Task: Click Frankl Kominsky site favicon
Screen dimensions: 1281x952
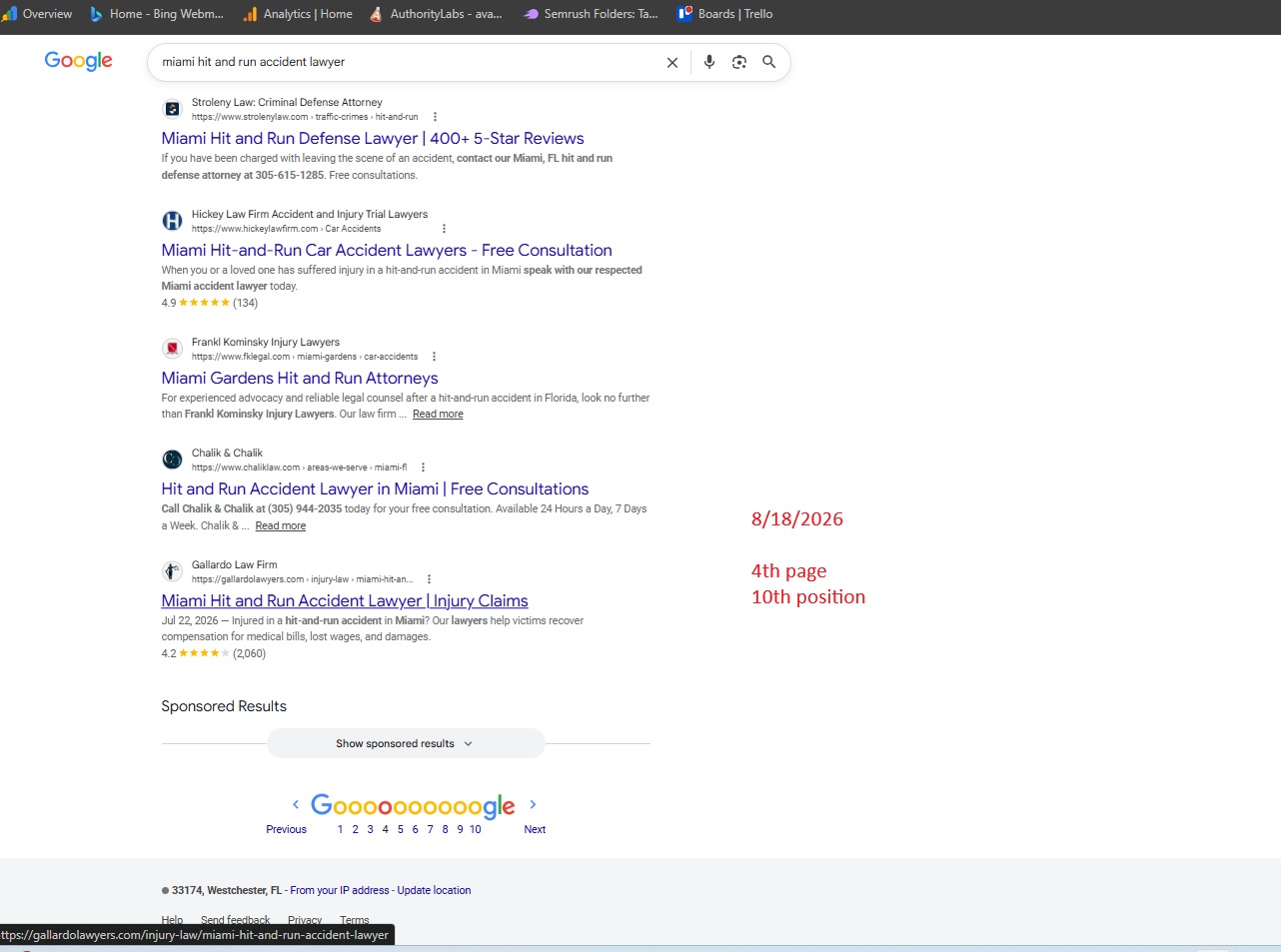Action: [172, 349]
